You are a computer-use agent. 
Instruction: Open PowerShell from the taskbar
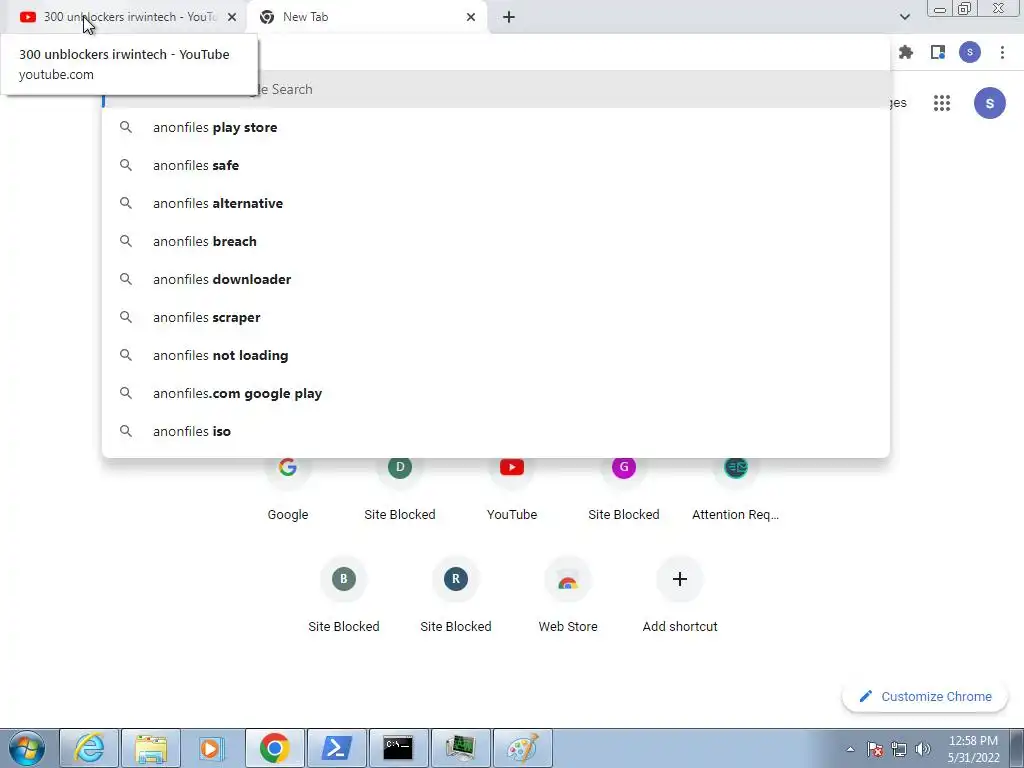pos(336,748)
